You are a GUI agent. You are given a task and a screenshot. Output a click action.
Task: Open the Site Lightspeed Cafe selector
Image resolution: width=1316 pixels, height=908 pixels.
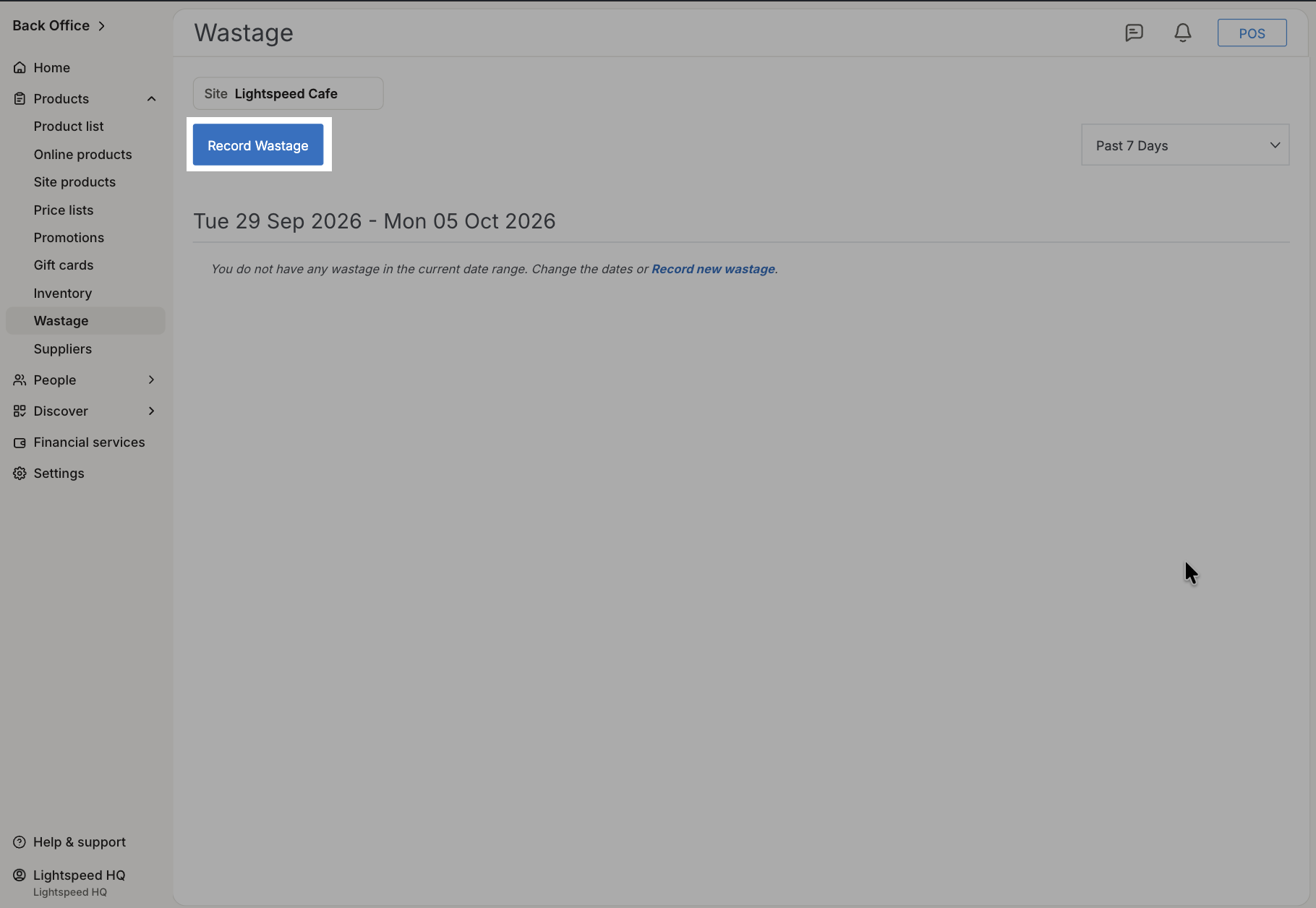click(288, 93)
